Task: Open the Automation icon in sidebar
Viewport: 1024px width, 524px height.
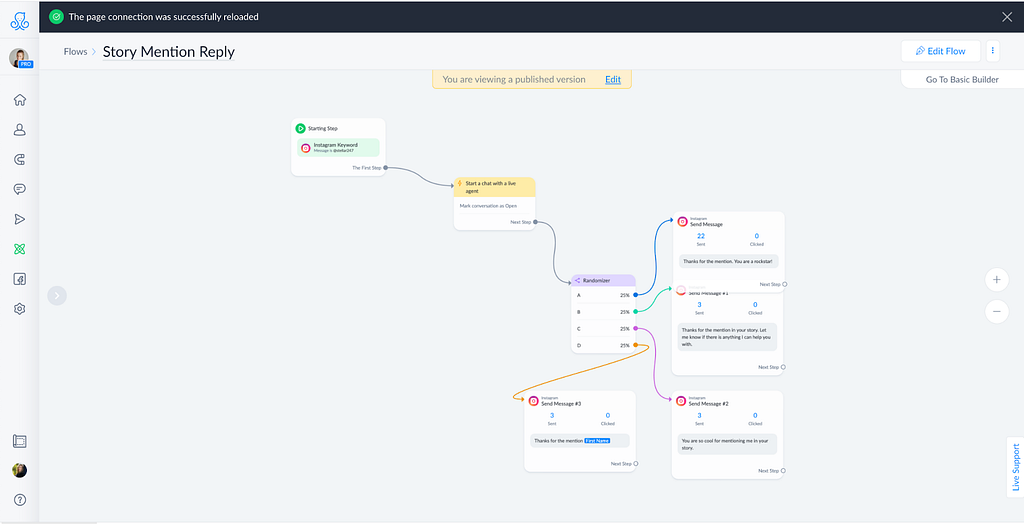Action: pyautogui.click(x=20, y=249)
